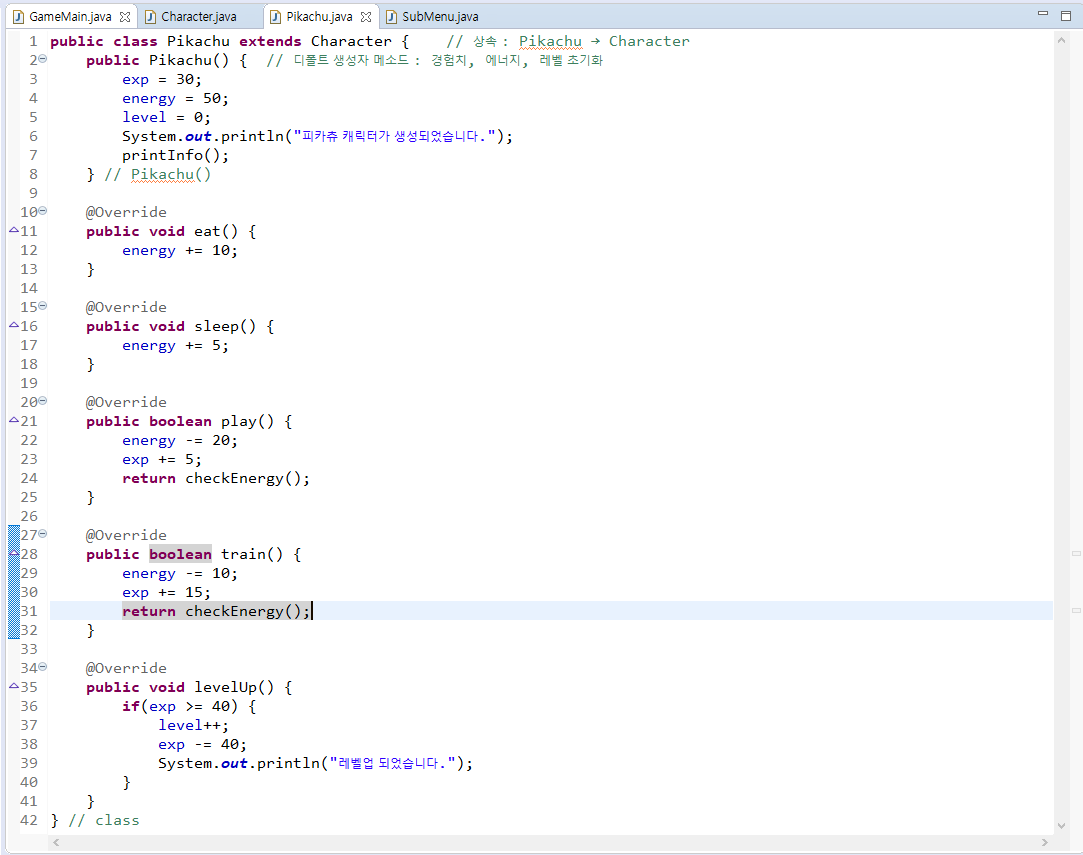The height and width of the screenshot is (855, 1083).
Task: Collapse the sleep() method fold at line 15
Action: click(43, 305)
